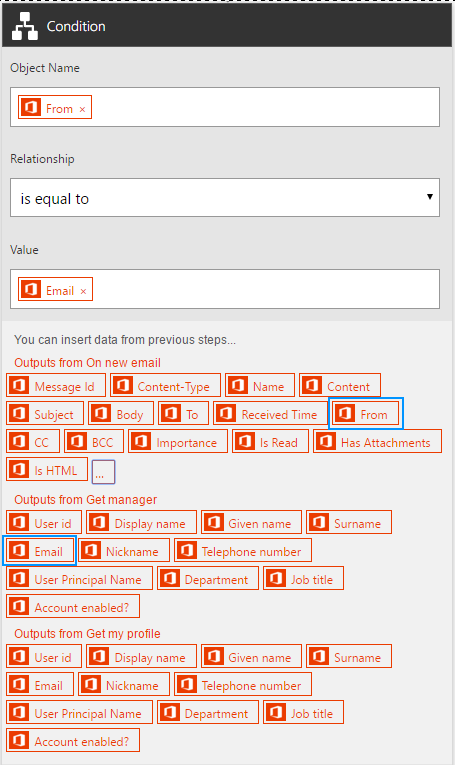
Task: Insert the Content-Type output token
Action: click(165, 386)
